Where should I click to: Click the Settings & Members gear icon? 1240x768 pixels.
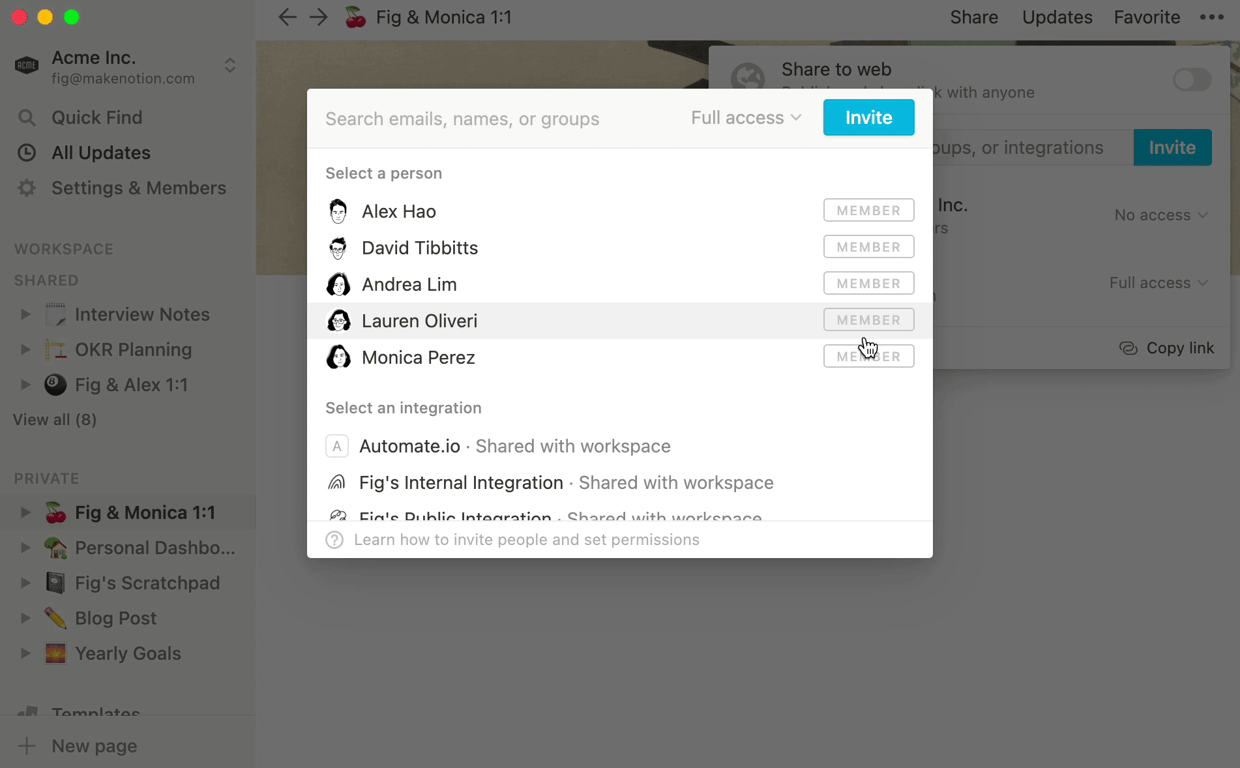pos(27,188)
